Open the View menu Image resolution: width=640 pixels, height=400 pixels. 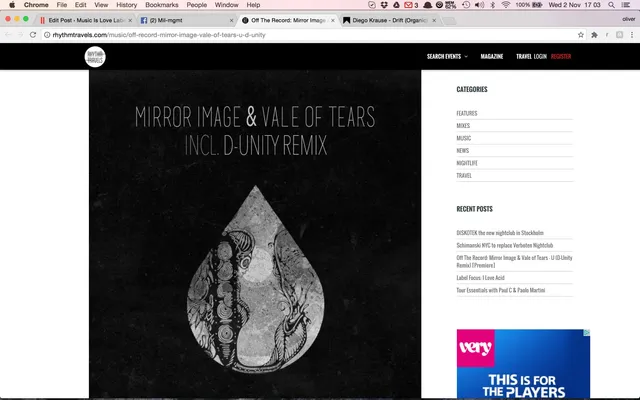[x=101, y=5]
